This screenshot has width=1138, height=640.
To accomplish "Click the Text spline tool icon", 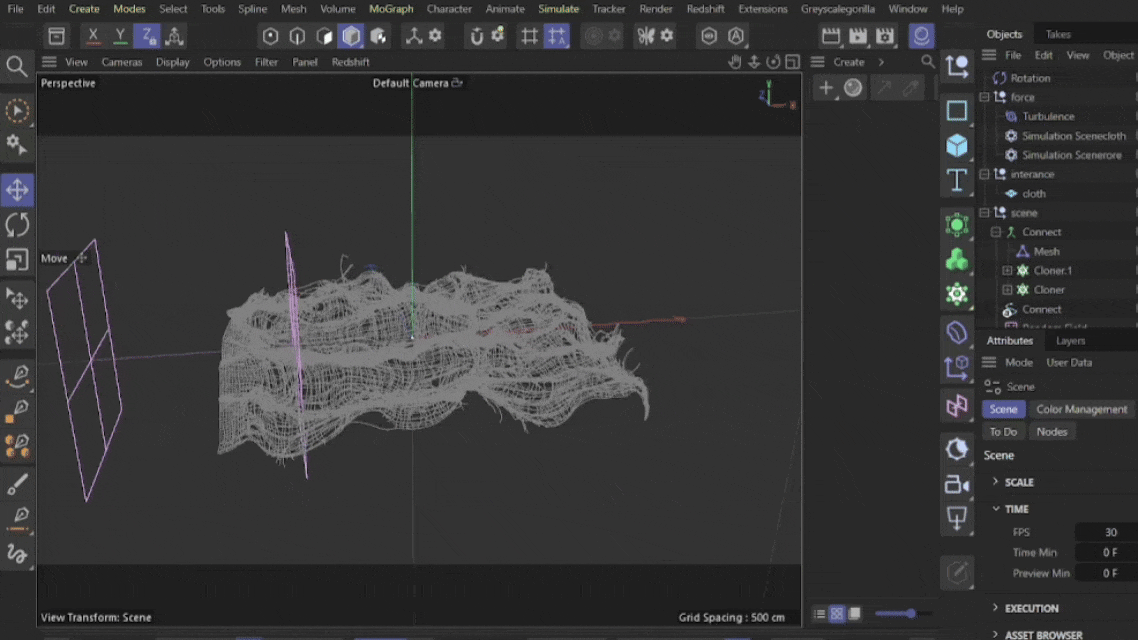I will point(957,180).
